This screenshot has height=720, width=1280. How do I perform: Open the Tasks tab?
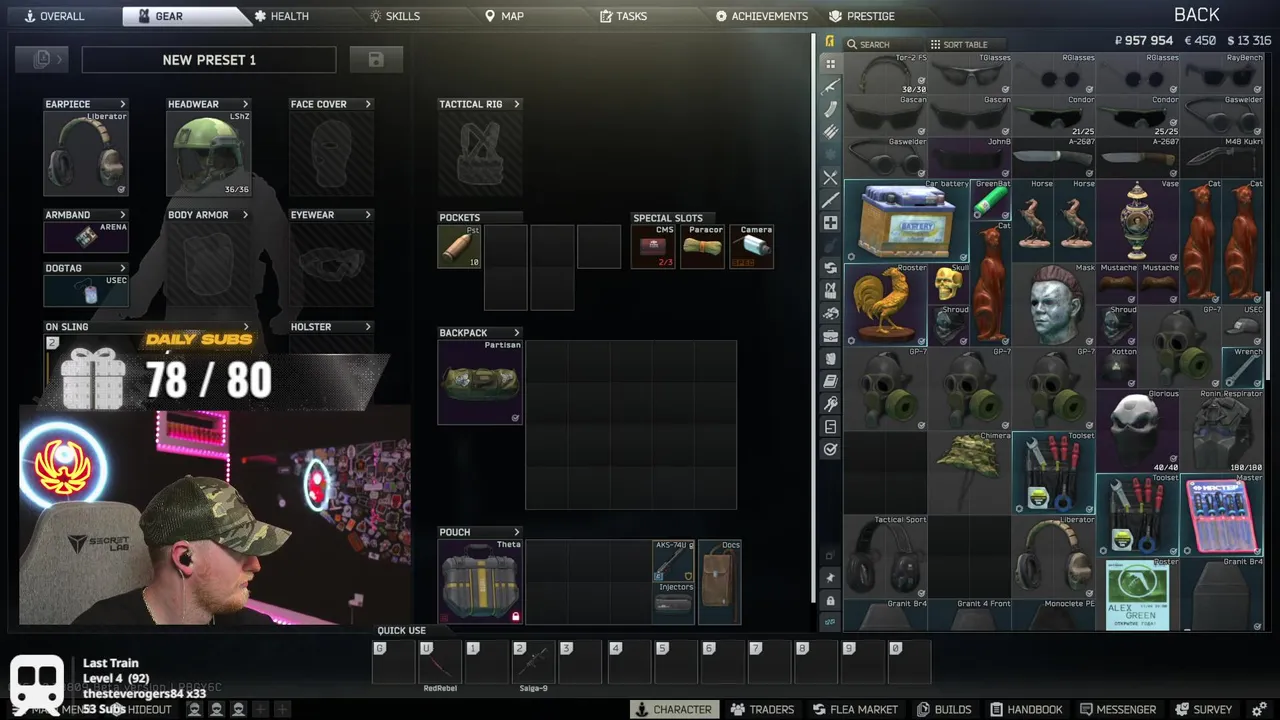tap(624, 16)
